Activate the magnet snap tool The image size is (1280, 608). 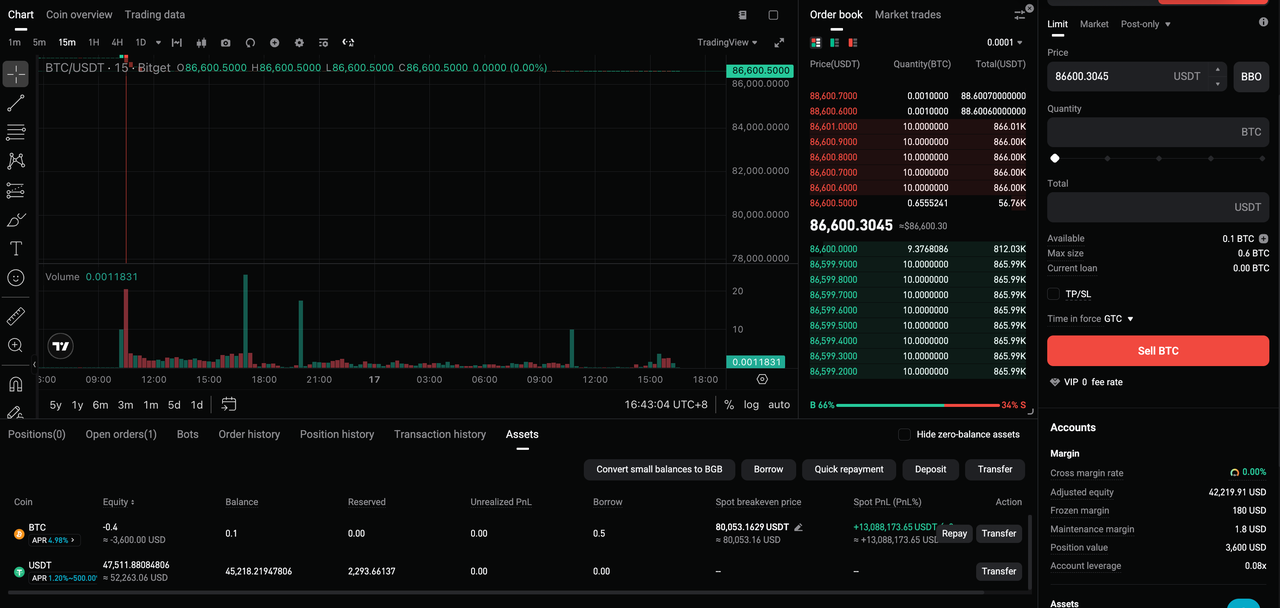coord(16,384)
